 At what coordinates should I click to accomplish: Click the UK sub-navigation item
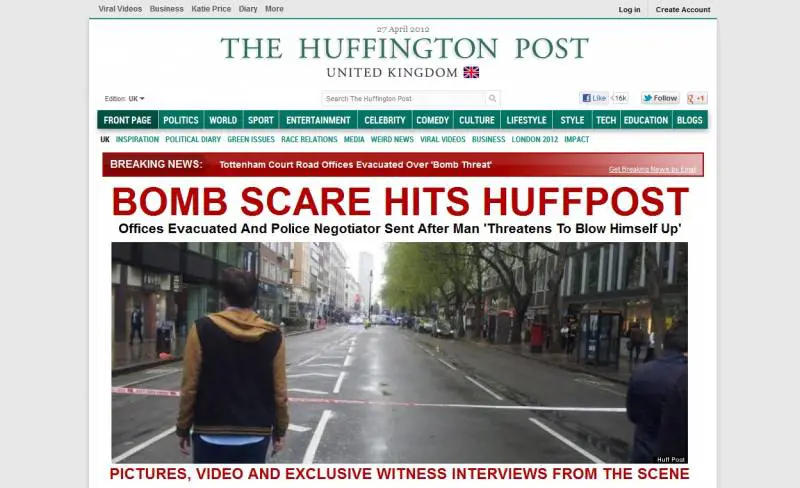coord(105,139)
